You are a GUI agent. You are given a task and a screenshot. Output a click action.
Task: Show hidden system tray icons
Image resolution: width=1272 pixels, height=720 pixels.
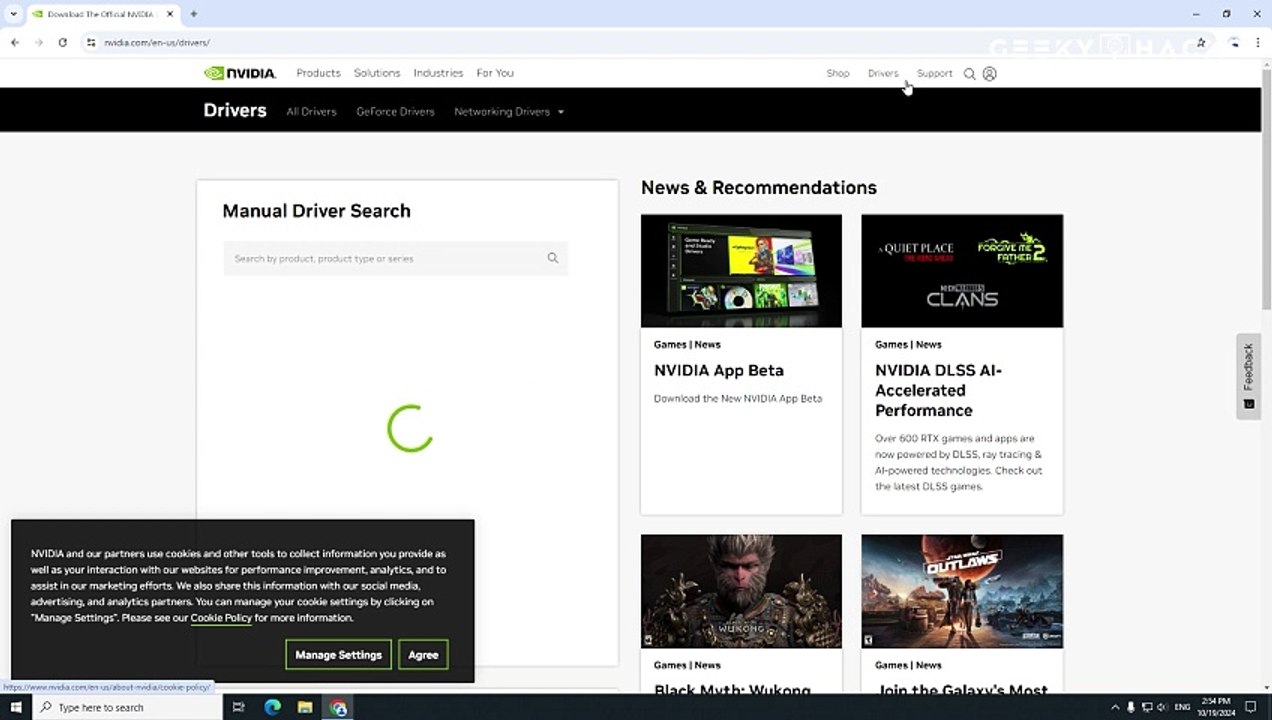(x=1116, y=707)
